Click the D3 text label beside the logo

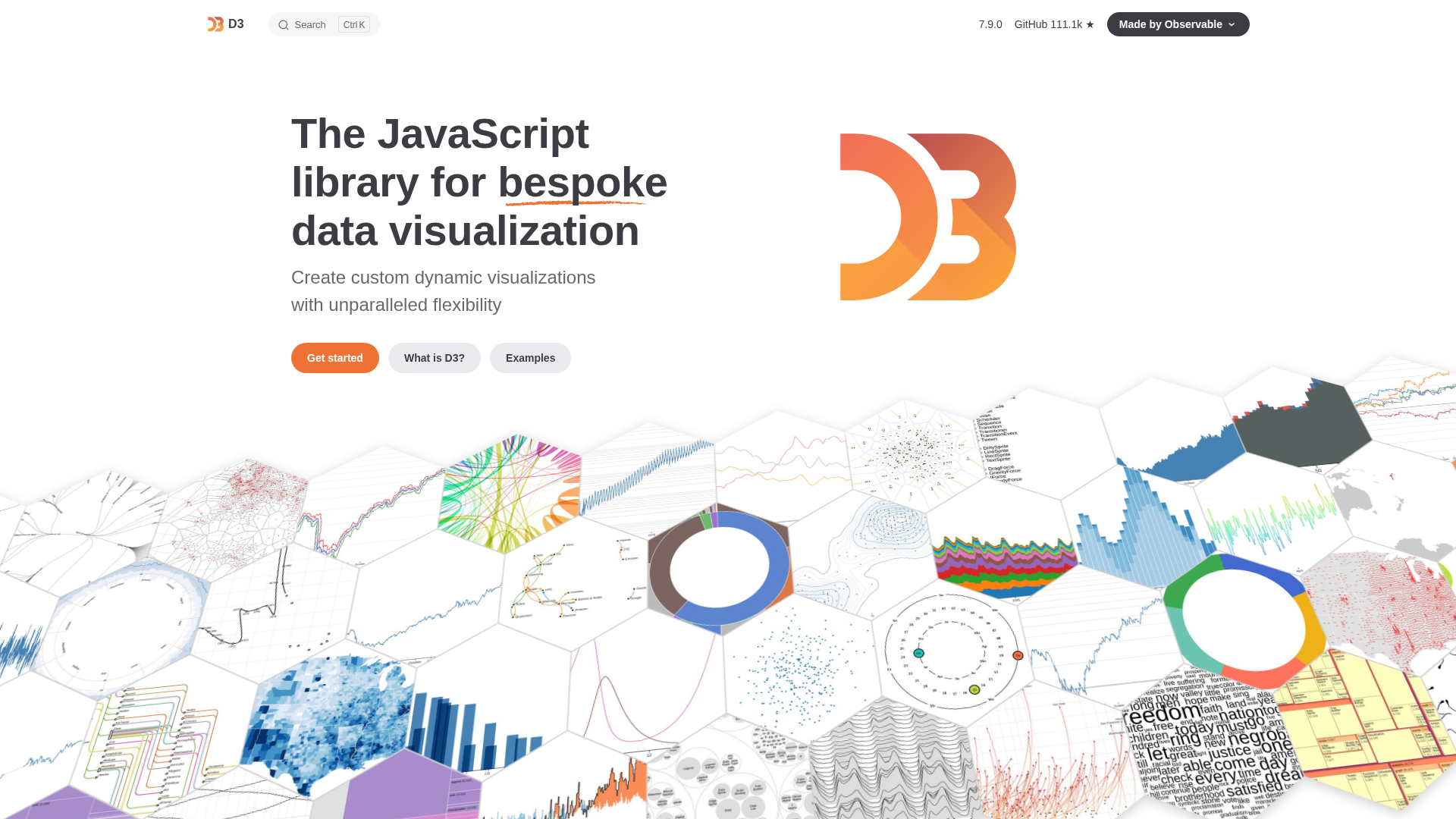coord(236,24)
